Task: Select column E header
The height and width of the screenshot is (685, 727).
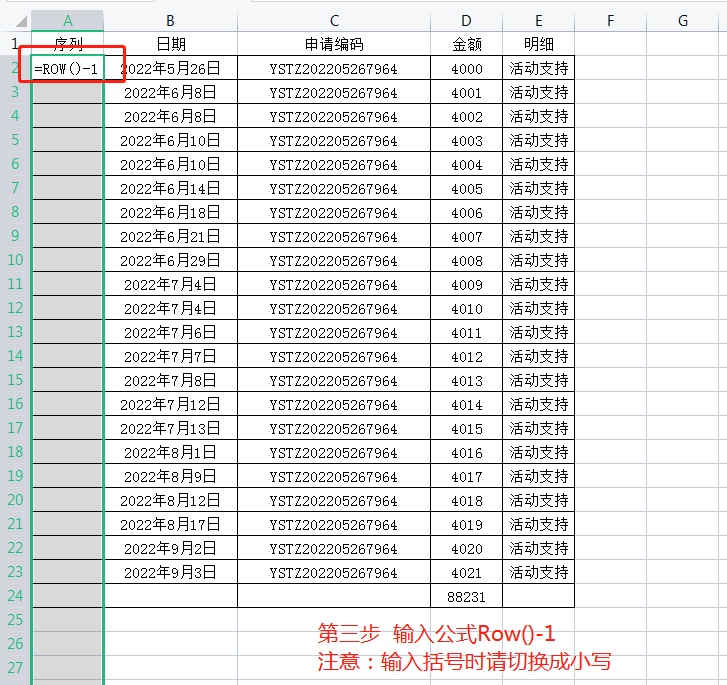Action: pyautogui.click(x=538, y=21)
